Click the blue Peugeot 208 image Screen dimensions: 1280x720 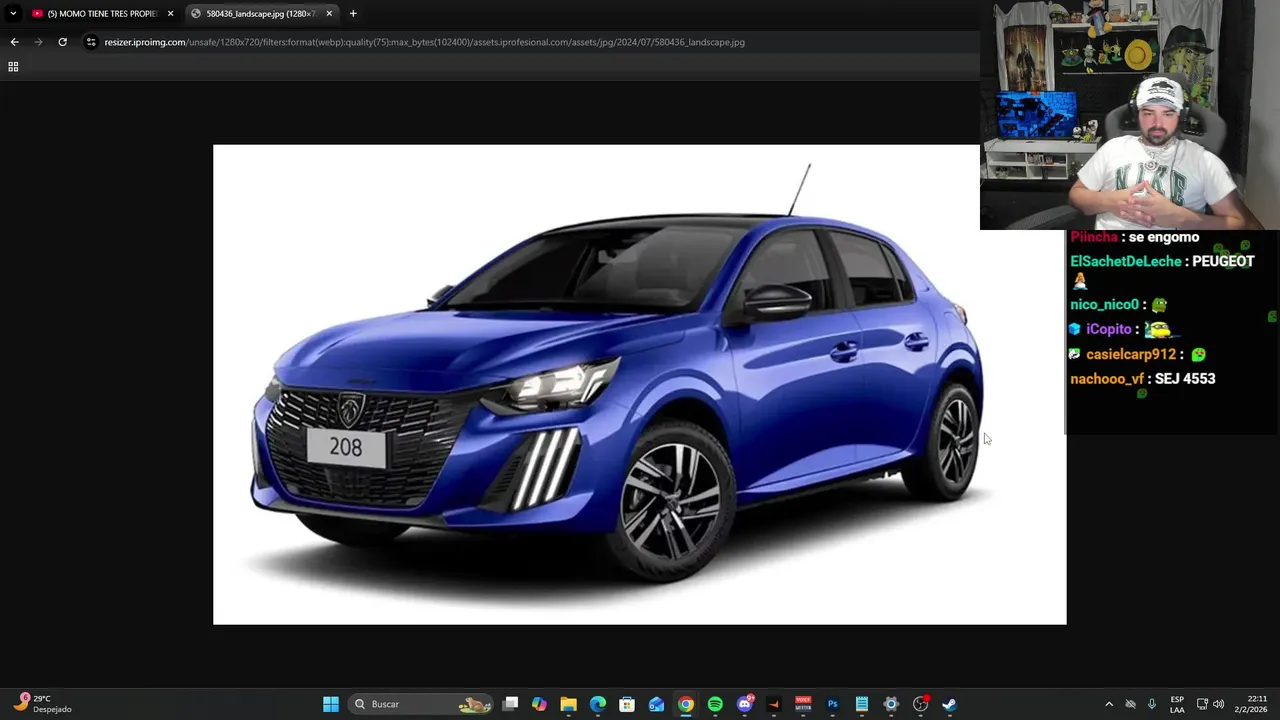[639, 384]
